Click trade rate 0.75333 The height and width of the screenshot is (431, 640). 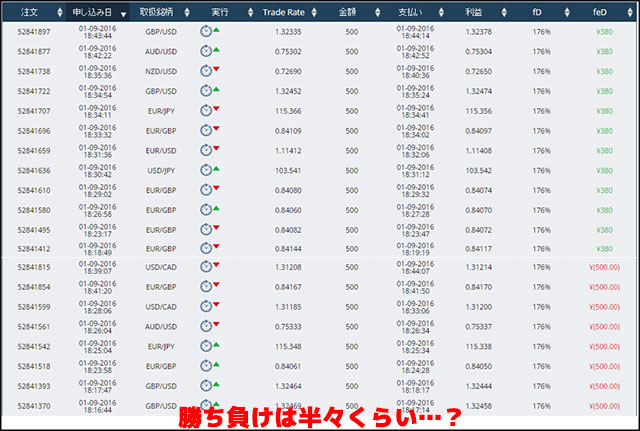click(x=288, y=327)
